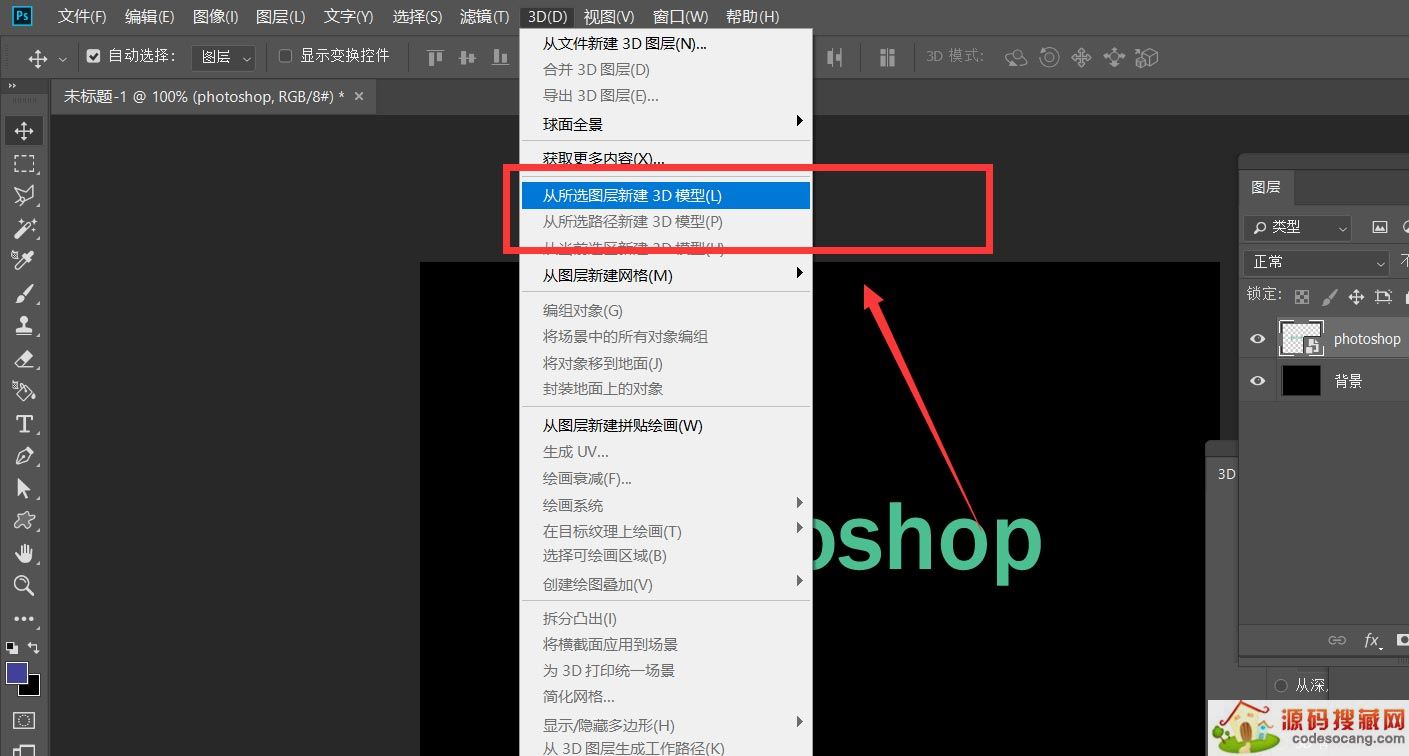The height and width of the screenshot is (756, 1409).
Task: Expand the collapsed toolbox double-arrow
Action: (13, 87)
